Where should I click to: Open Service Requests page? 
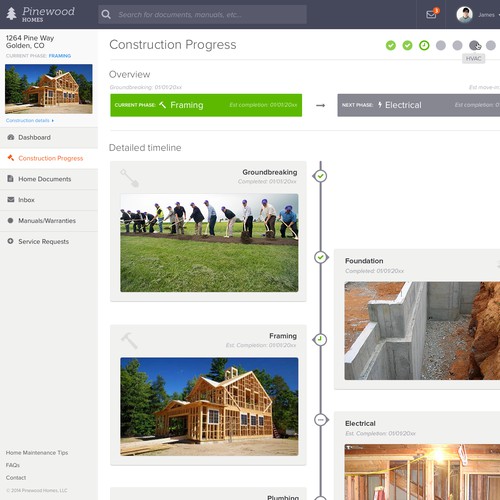(x=49, y=241)
